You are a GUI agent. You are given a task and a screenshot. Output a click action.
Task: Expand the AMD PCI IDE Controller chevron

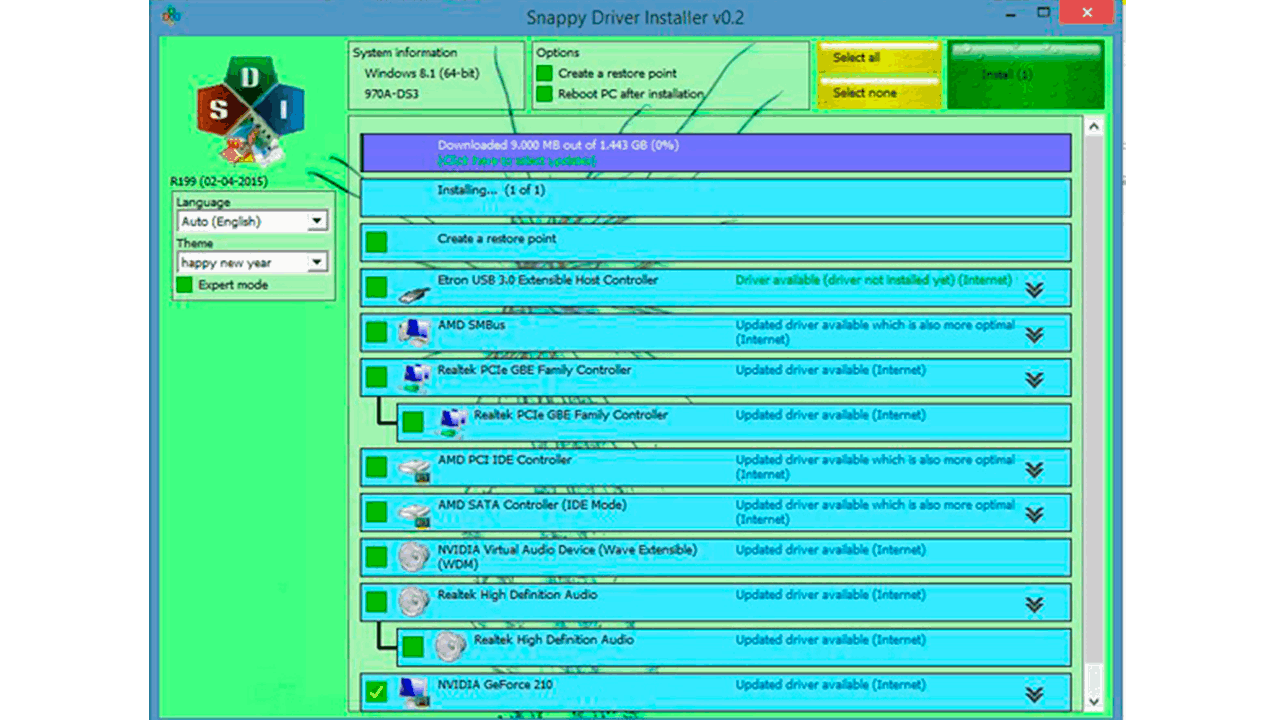click(1034, 470)
